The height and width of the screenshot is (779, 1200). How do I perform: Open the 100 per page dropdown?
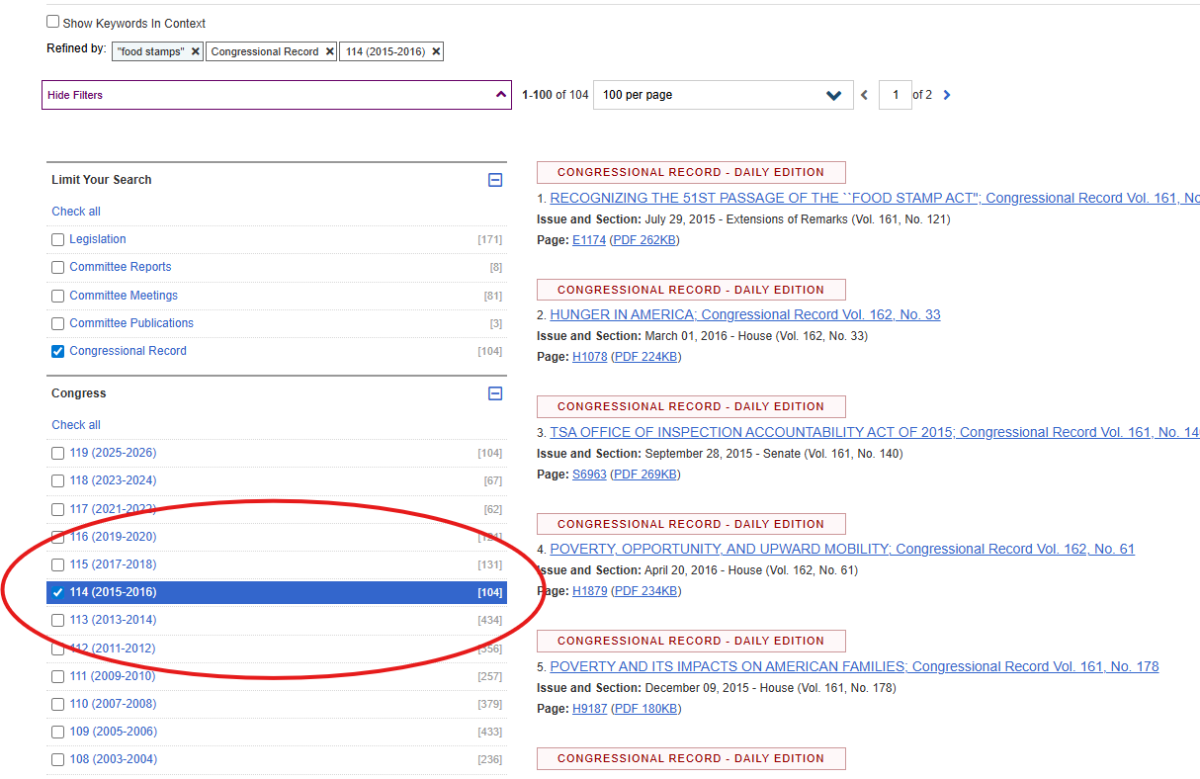tap(723, 95)
